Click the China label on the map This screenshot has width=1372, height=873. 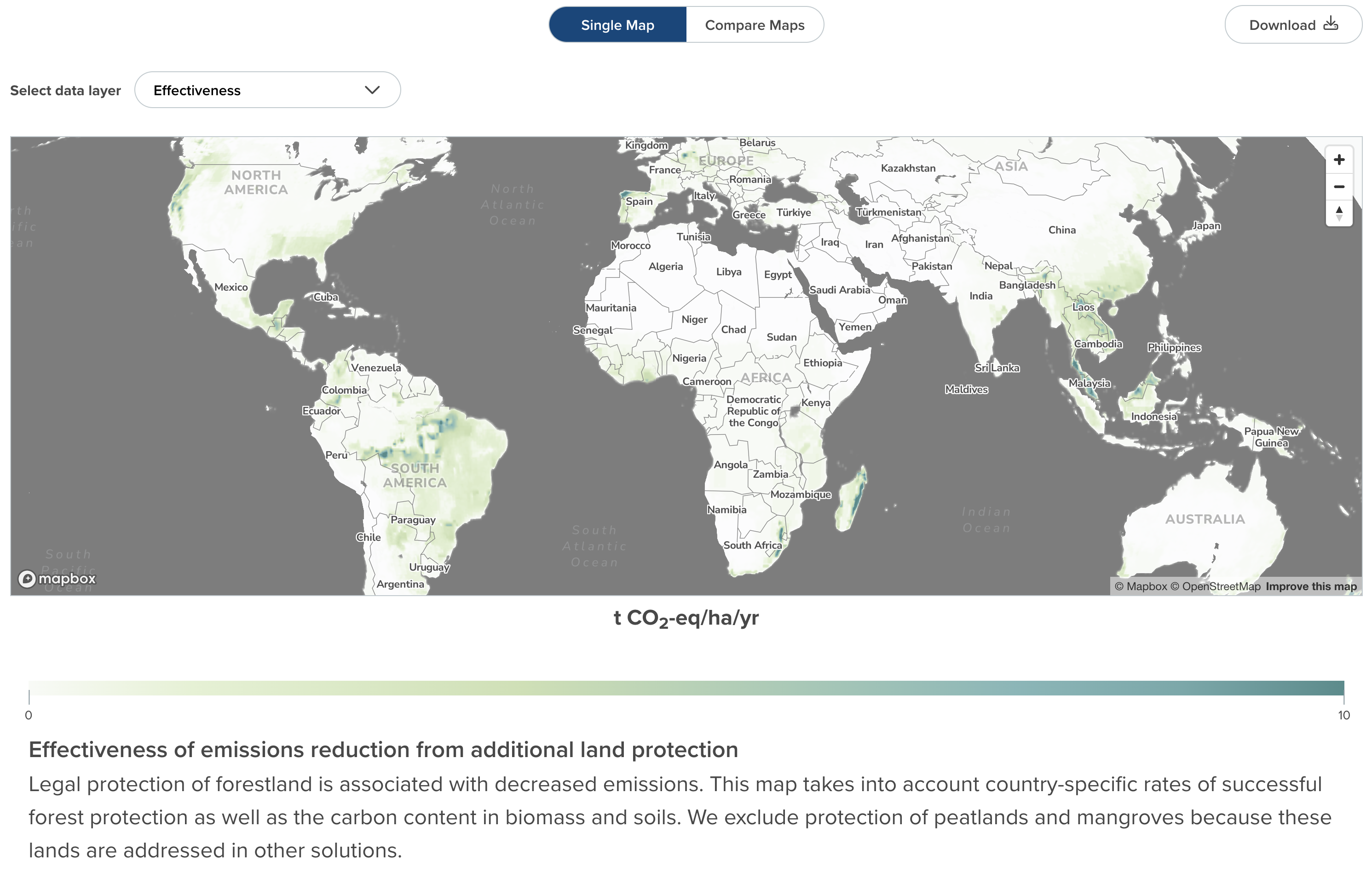tap(1062, 230)
